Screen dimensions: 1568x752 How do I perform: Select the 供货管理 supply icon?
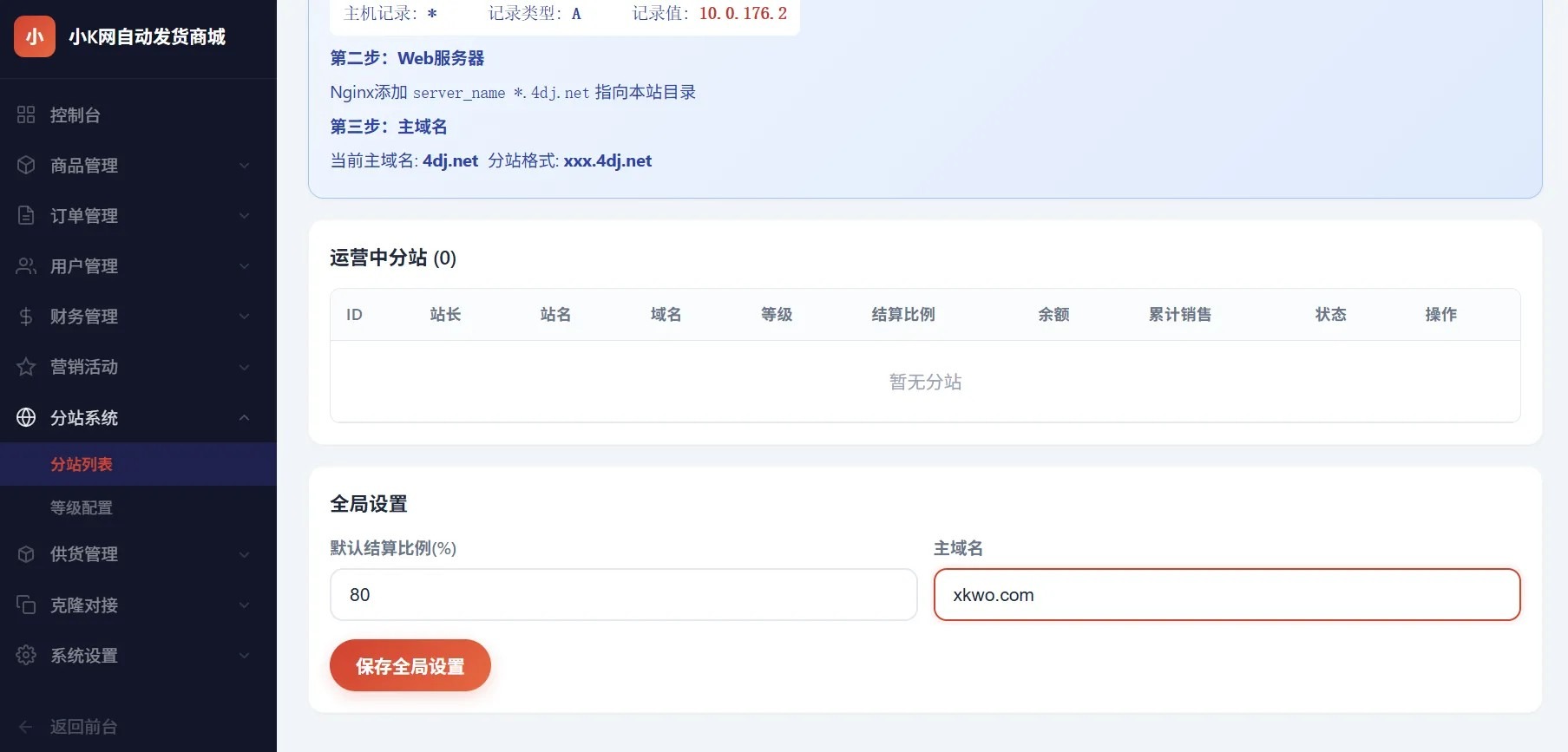26,553
